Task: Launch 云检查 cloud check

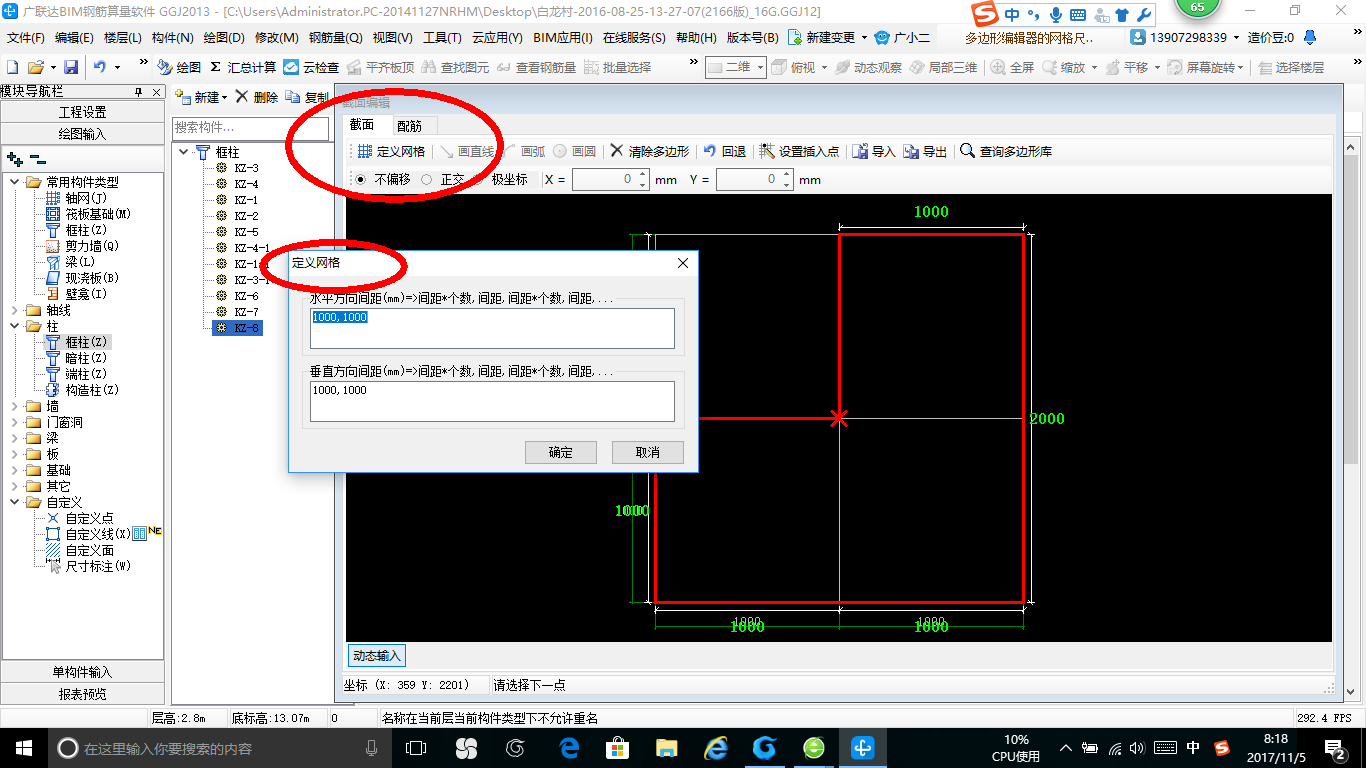Action: click(311, 67)
